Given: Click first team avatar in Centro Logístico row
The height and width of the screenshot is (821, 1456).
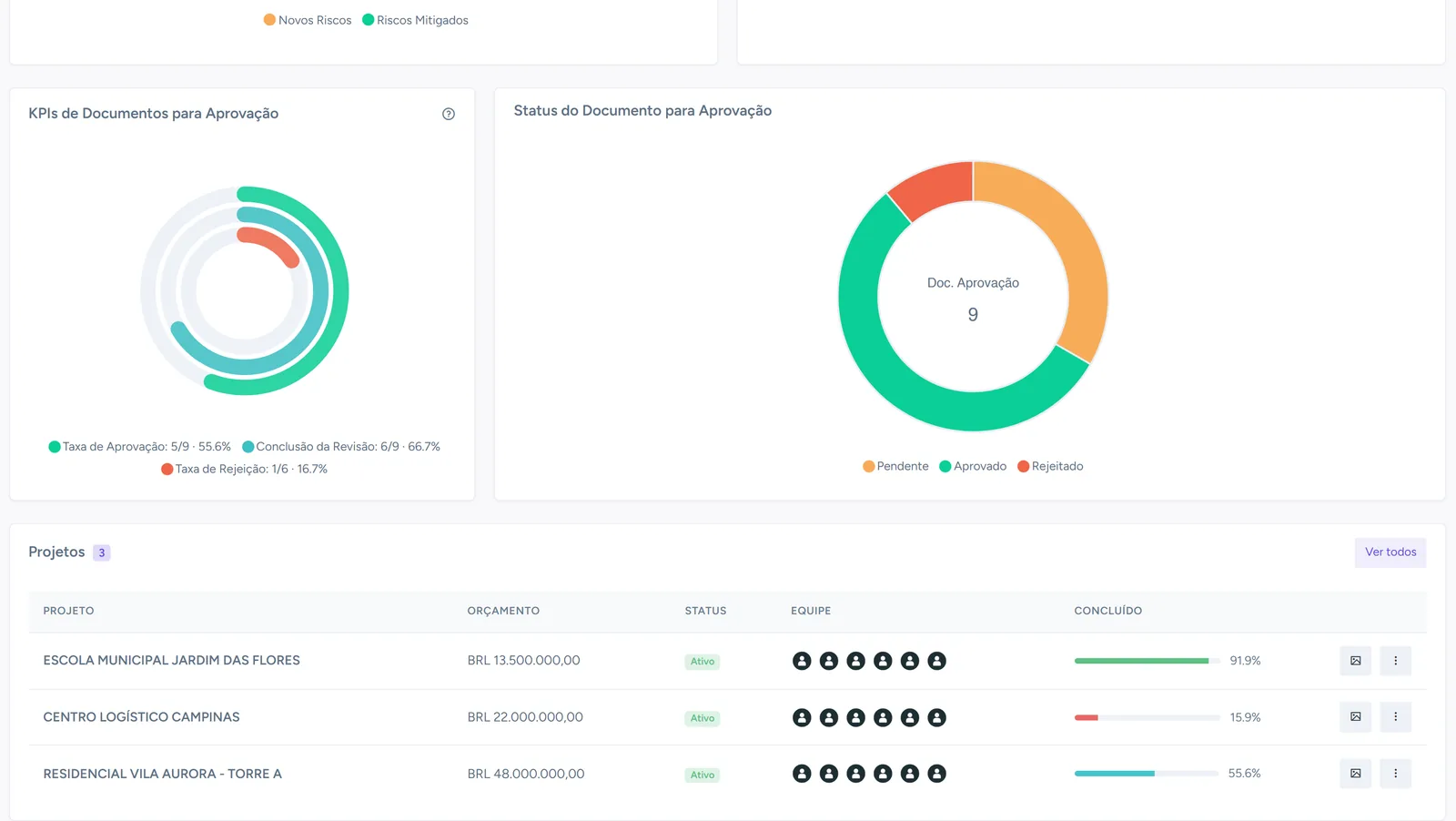Looking at the screenshot, I should tap(802, 717).
